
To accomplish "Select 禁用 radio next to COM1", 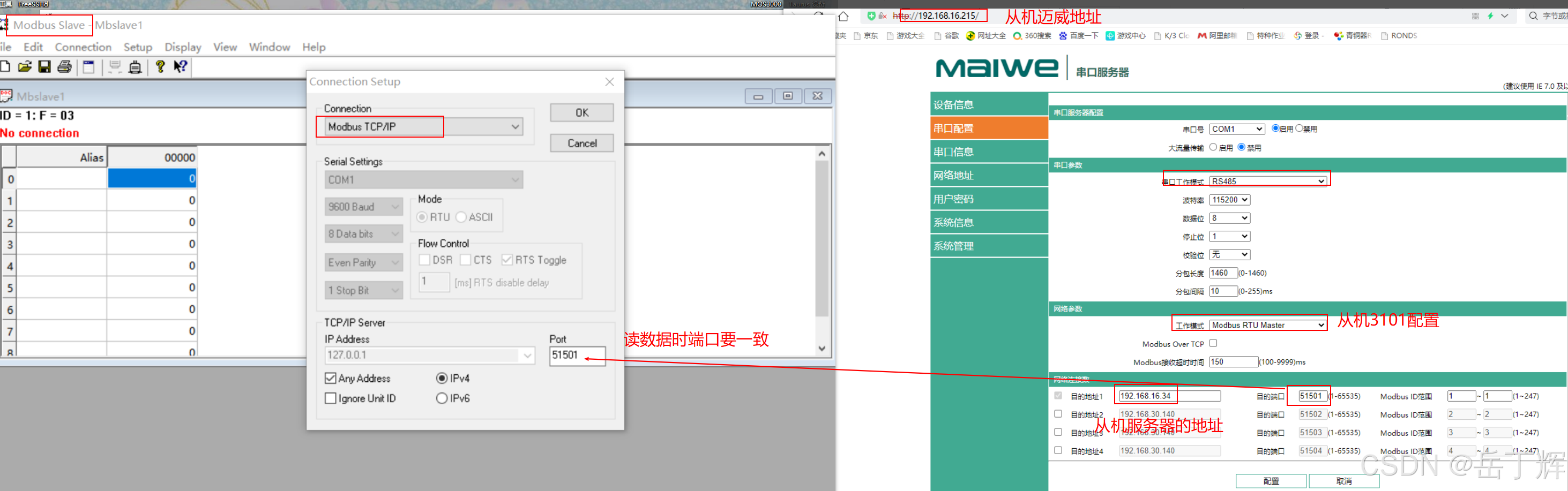I will coord(1299,129).
